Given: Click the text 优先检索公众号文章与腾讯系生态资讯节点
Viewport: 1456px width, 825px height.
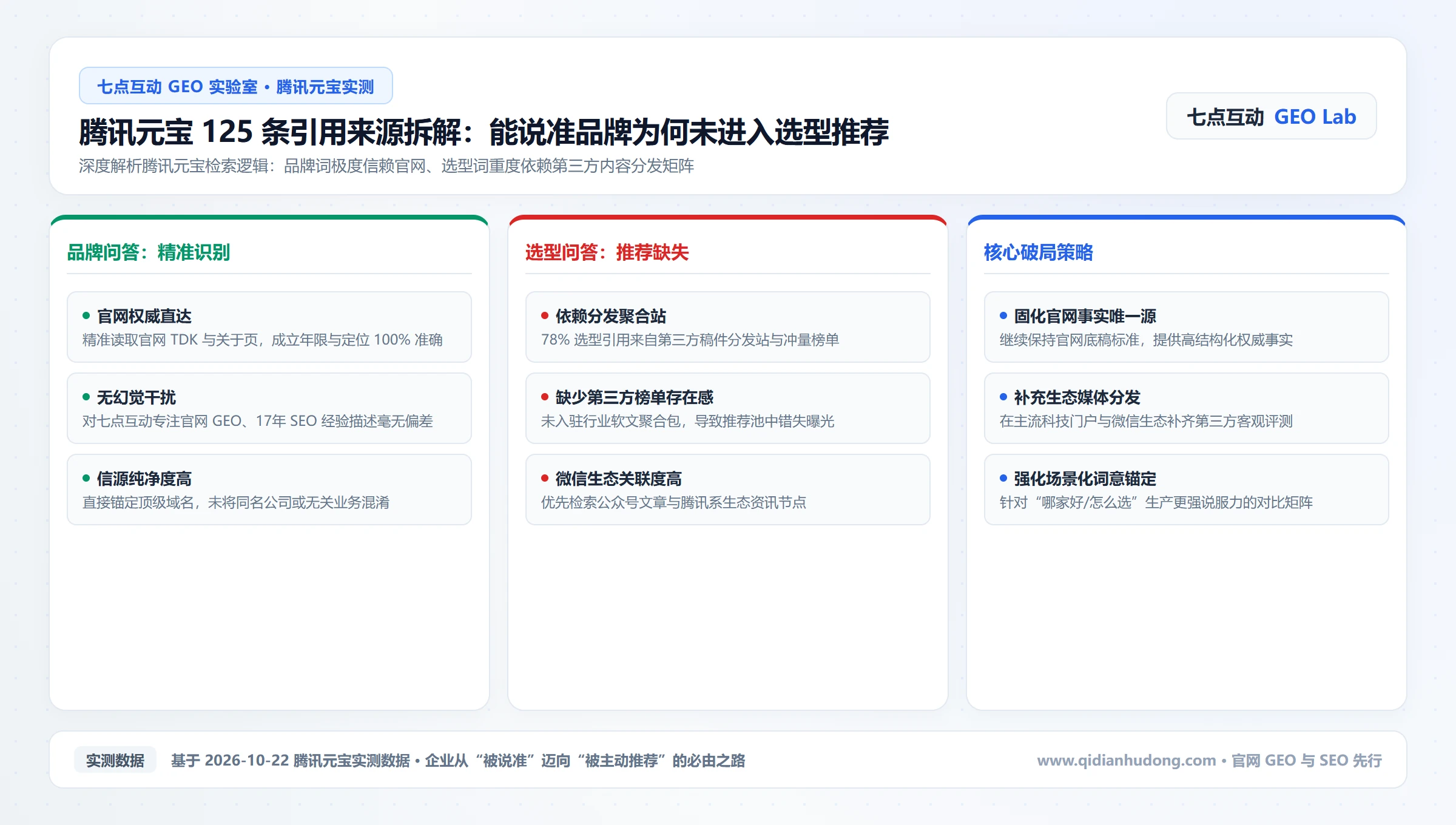Looking at the screenshot, I should point(674,502).
